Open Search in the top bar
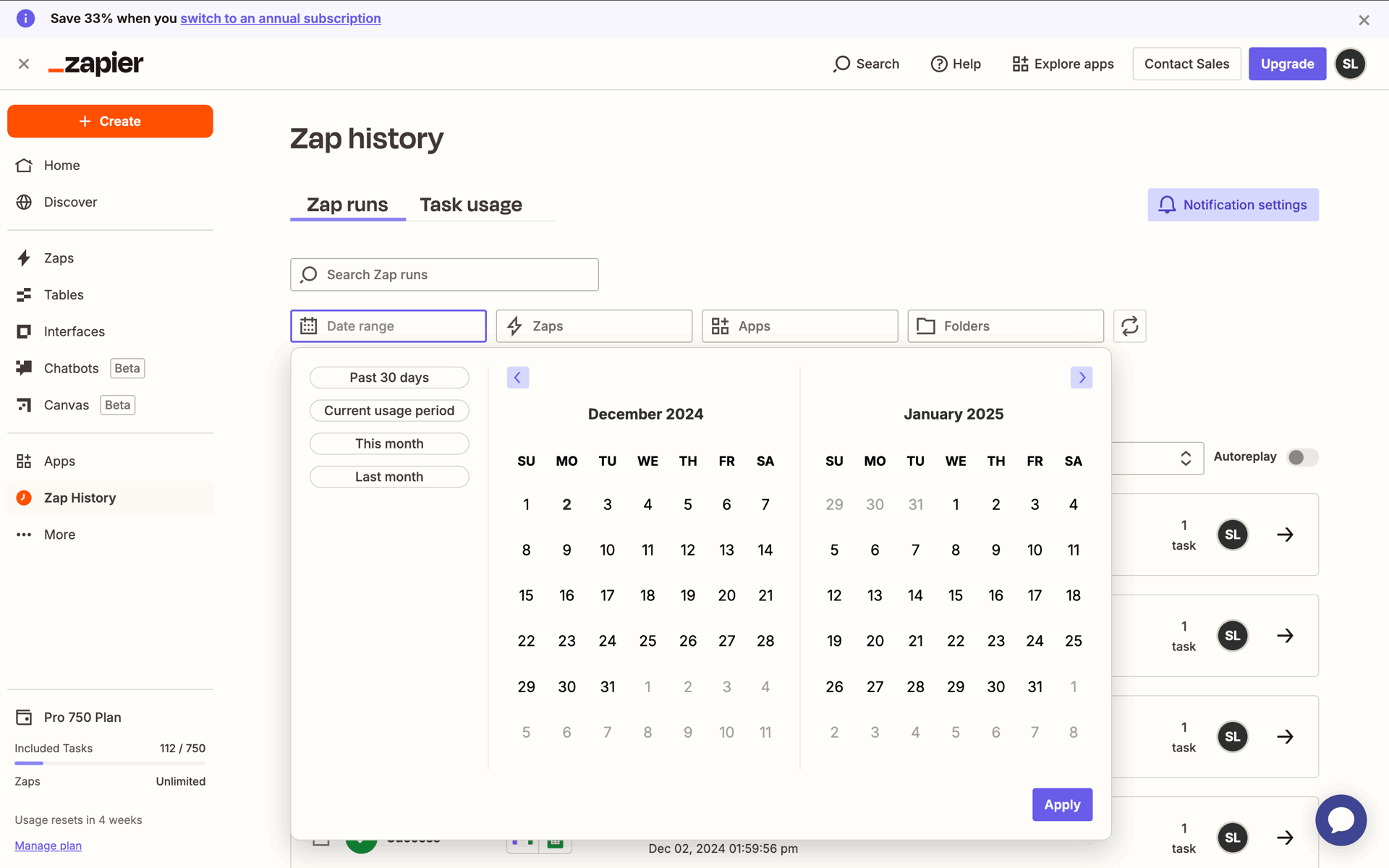 point(866,64)
